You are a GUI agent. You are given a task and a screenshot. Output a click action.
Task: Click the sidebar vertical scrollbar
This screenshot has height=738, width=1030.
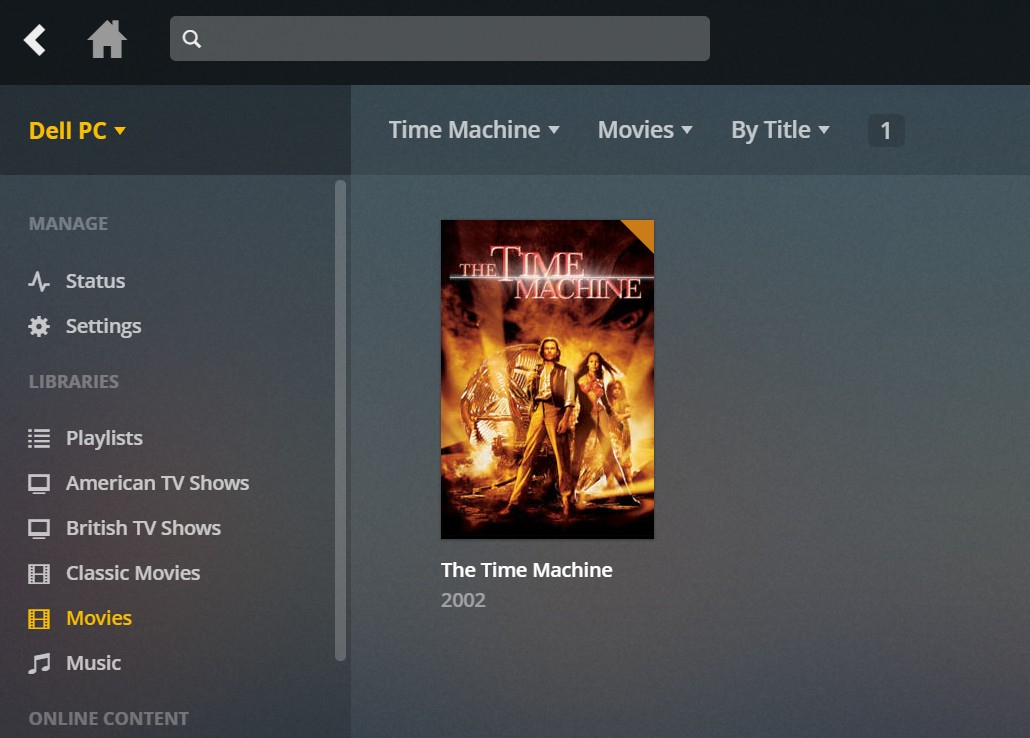pyautogui.click(x=340, y=421)
